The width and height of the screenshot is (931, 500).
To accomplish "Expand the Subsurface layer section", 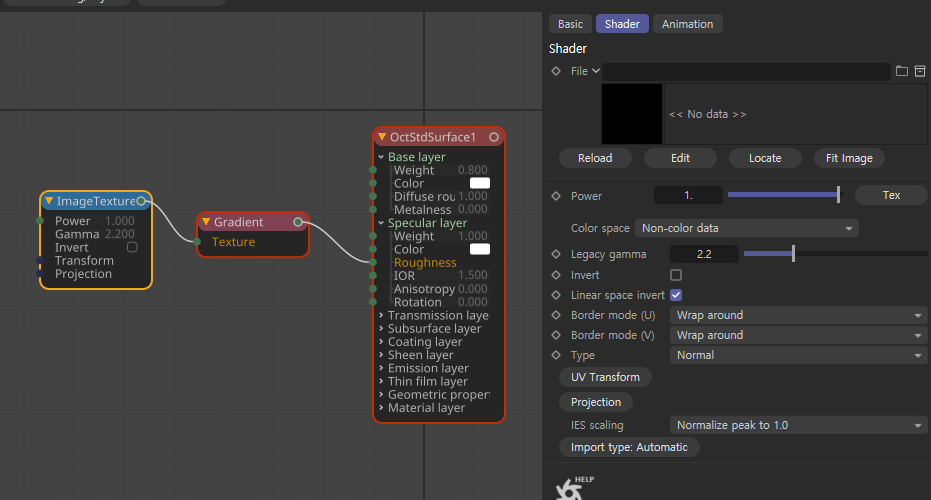I will click(381, 328).
